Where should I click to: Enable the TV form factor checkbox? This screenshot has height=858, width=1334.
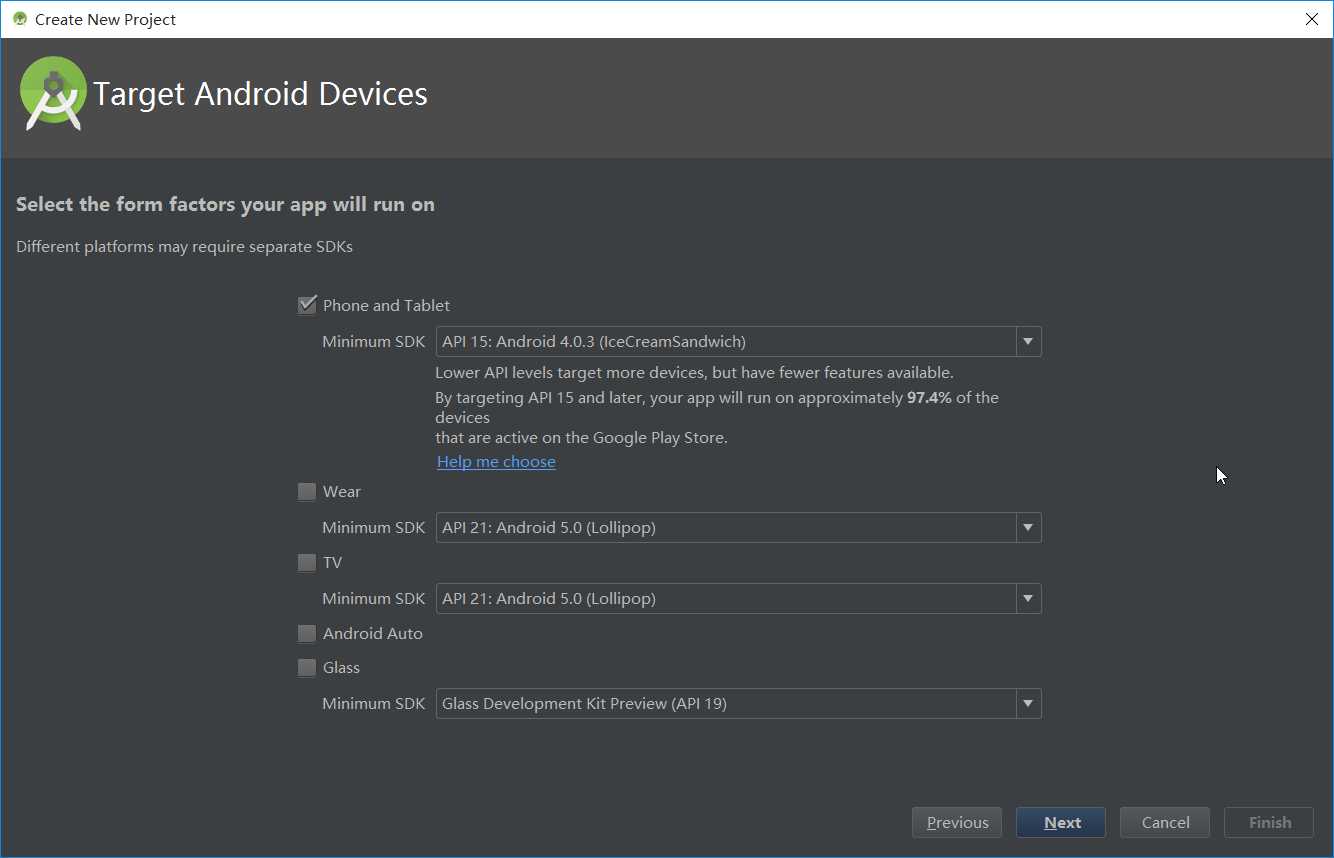(307, 563)
